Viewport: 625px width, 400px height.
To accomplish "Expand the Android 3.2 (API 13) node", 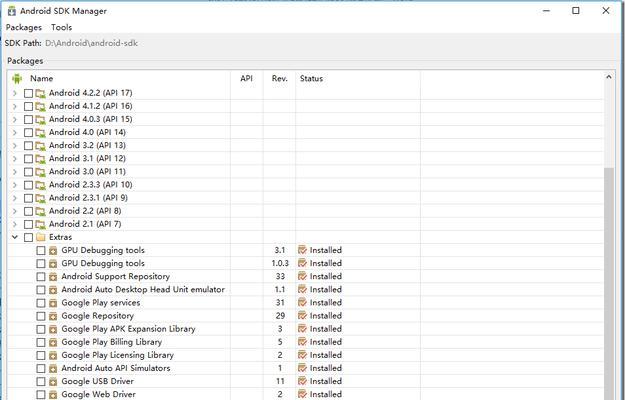I will [15, 146].
